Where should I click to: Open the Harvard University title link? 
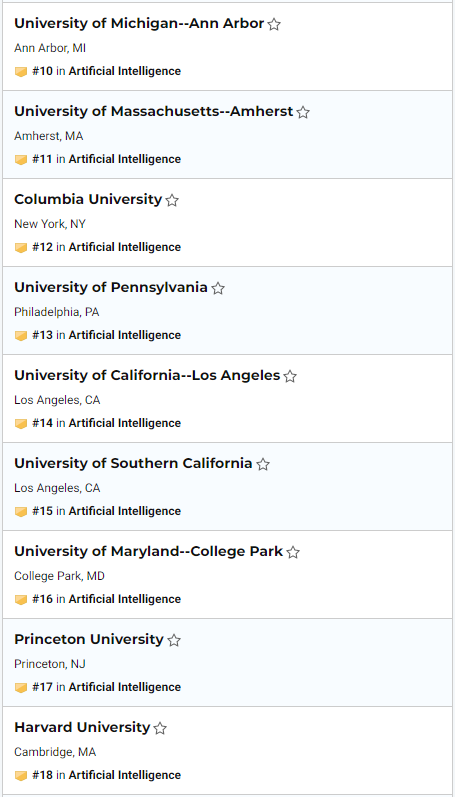pos(82,727)
